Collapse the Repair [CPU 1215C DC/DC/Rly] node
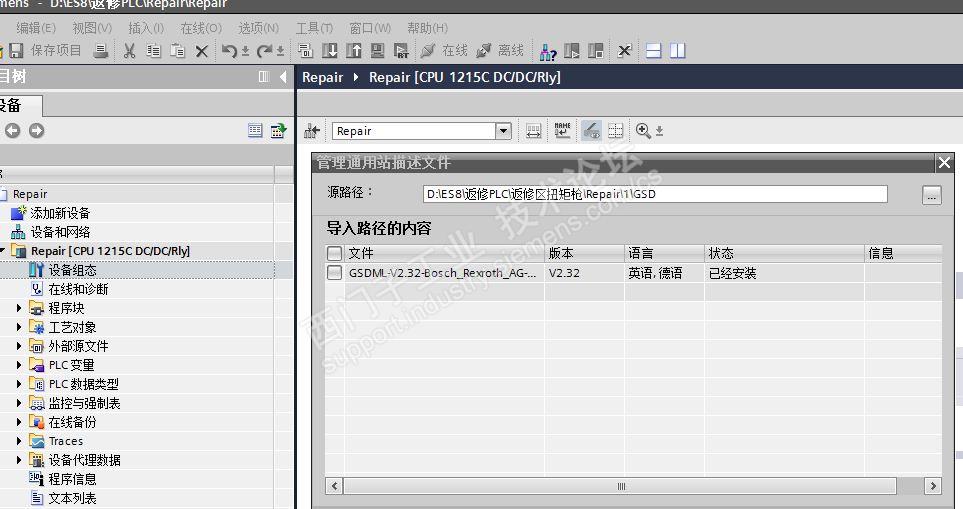963x509 pixels. point(2,251)
